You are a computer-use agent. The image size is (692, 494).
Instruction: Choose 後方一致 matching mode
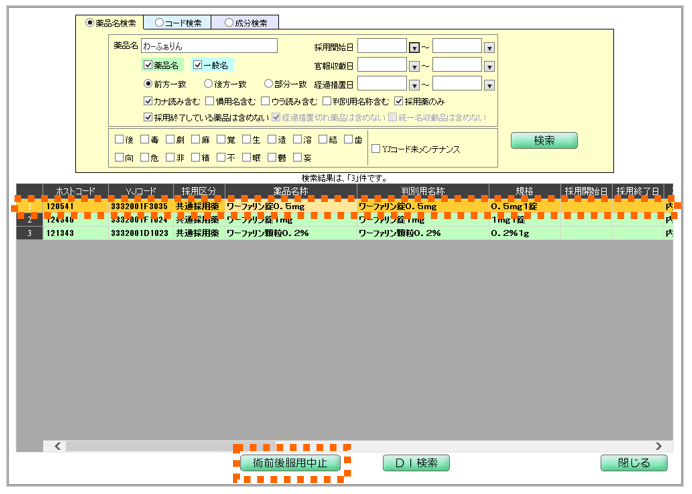pos(208,84)
